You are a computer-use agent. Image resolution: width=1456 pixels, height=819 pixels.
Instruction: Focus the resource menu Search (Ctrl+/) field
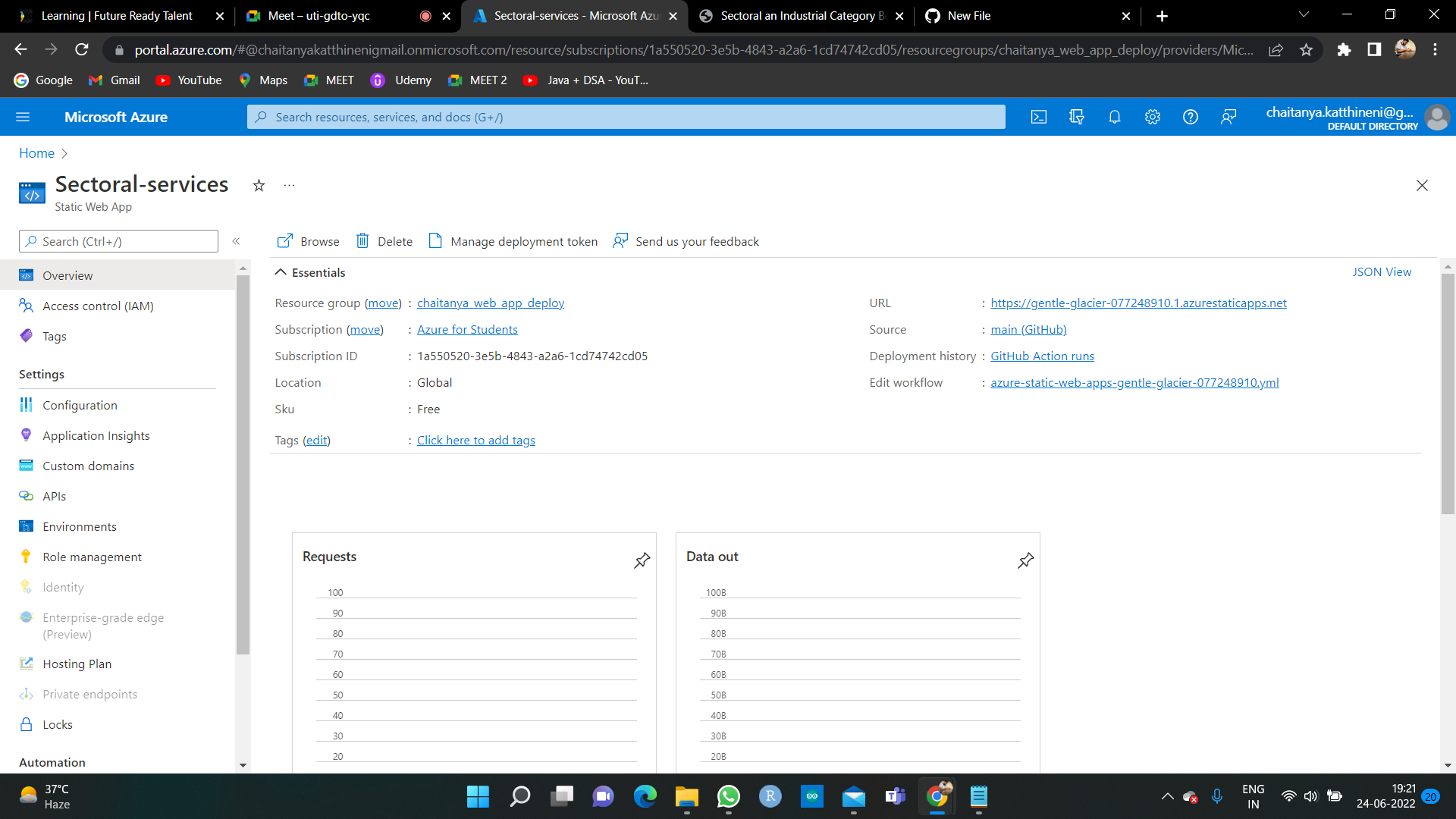tap(118, 241)
